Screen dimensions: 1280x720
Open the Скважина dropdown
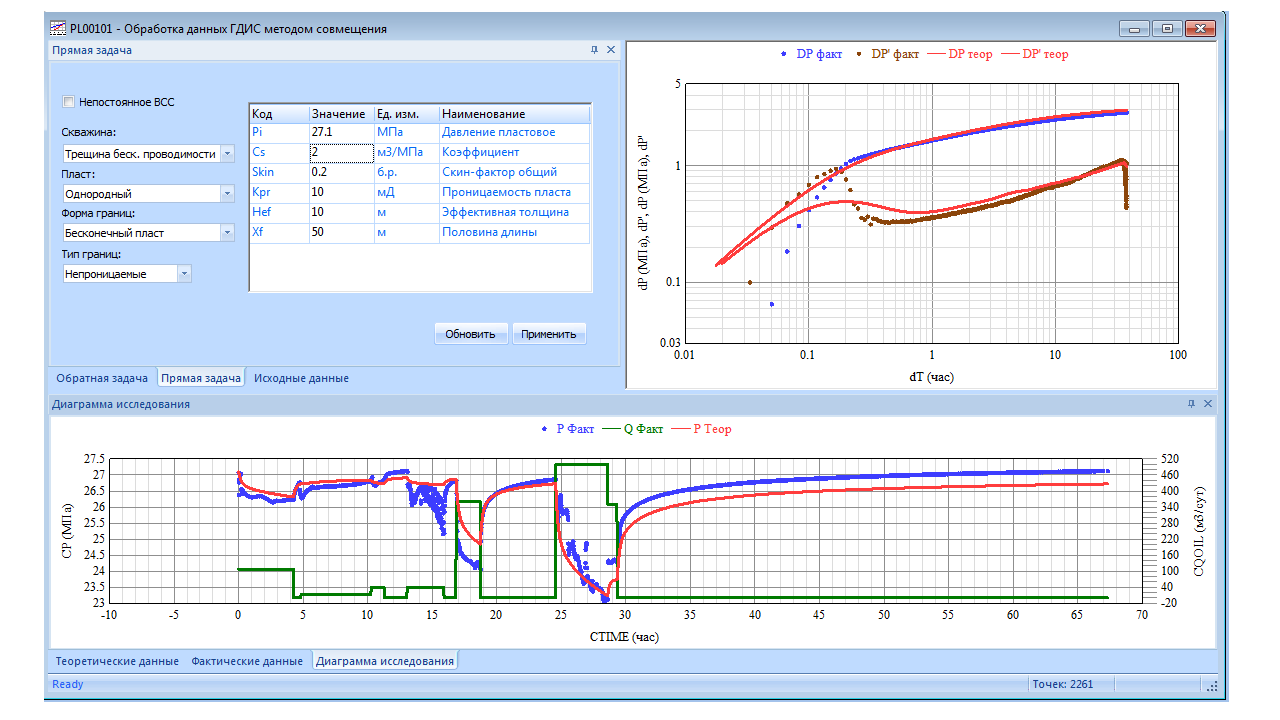227,154
